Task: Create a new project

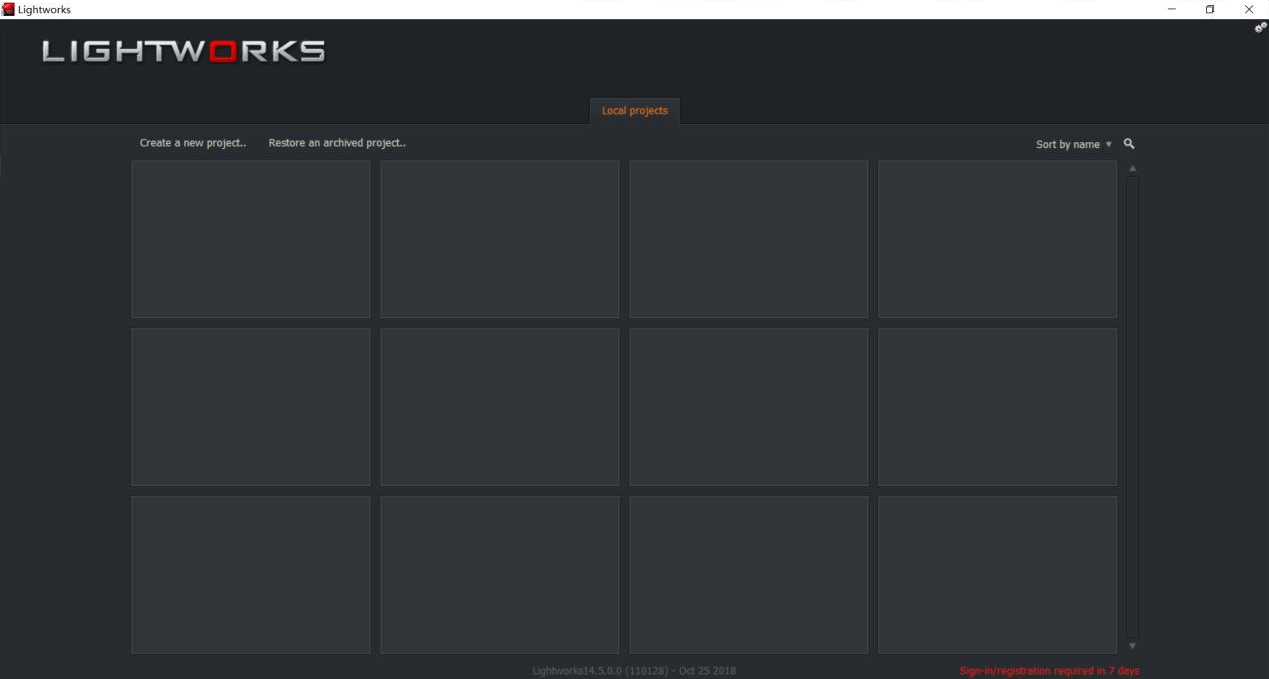Action: 192,142
